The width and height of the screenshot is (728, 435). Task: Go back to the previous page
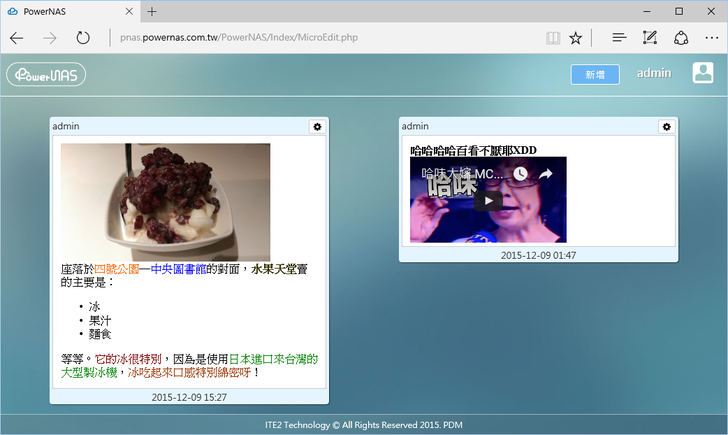17,38
